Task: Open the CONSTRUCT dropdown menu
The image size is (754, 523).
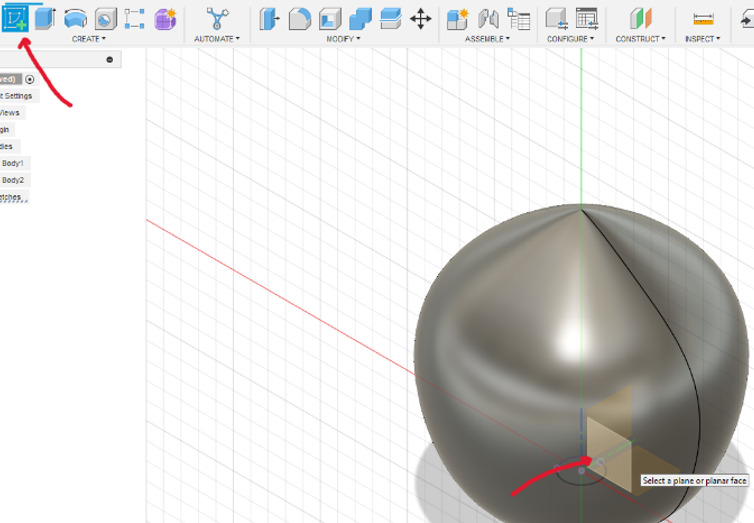Action: pyautogui.click(x=641, y=39)
